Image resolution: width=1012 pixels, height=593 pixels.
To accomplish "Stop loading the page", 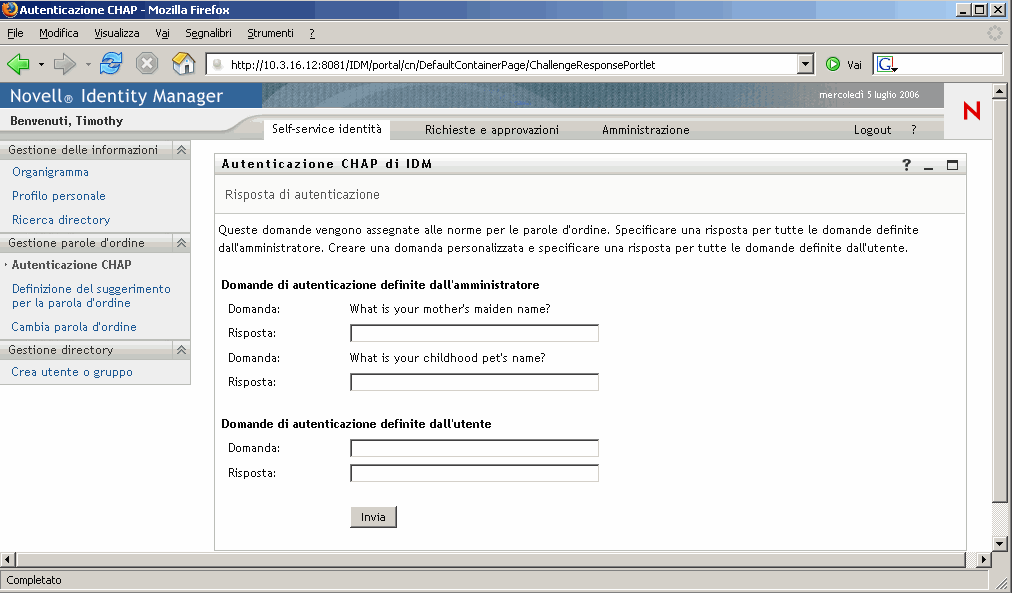I will click(x=148, y=63).
